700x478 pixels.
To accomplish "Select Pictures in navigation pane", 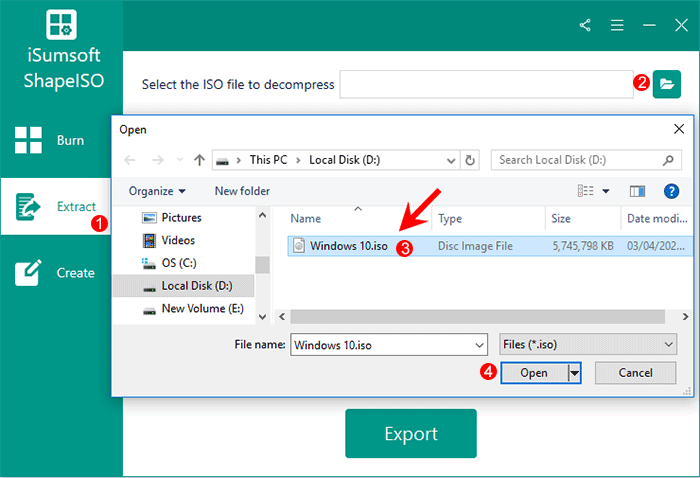I will 183,217.
